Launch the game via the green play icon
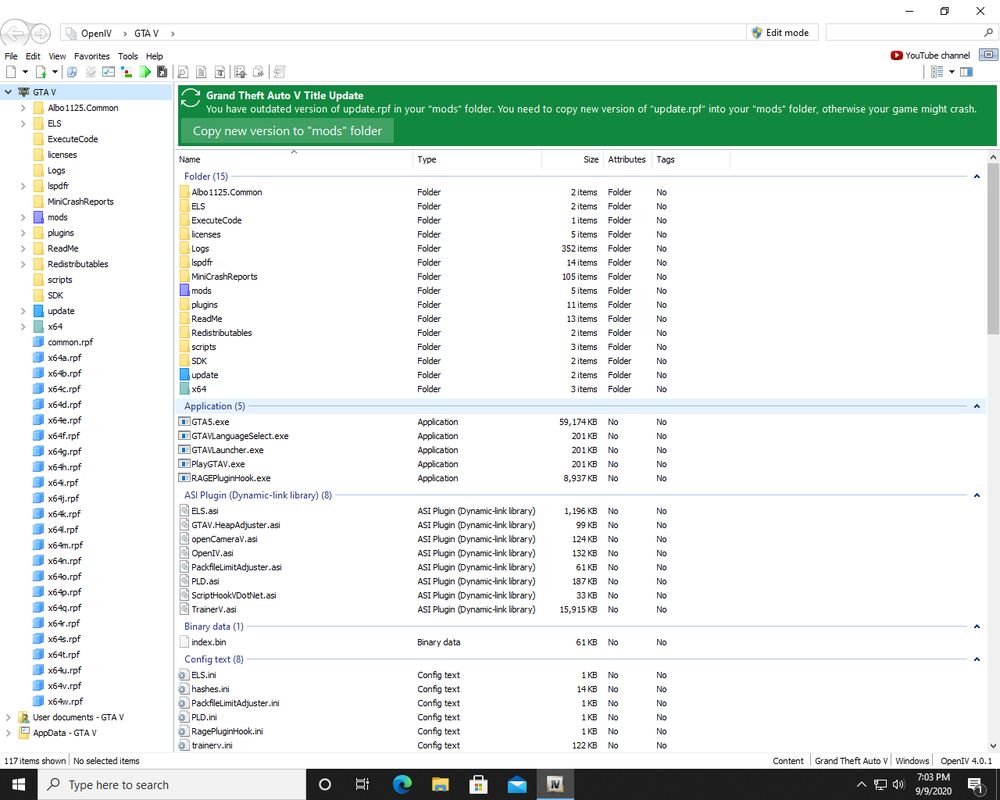Viewport: 1000px width, 800px height. coord(147,72)
